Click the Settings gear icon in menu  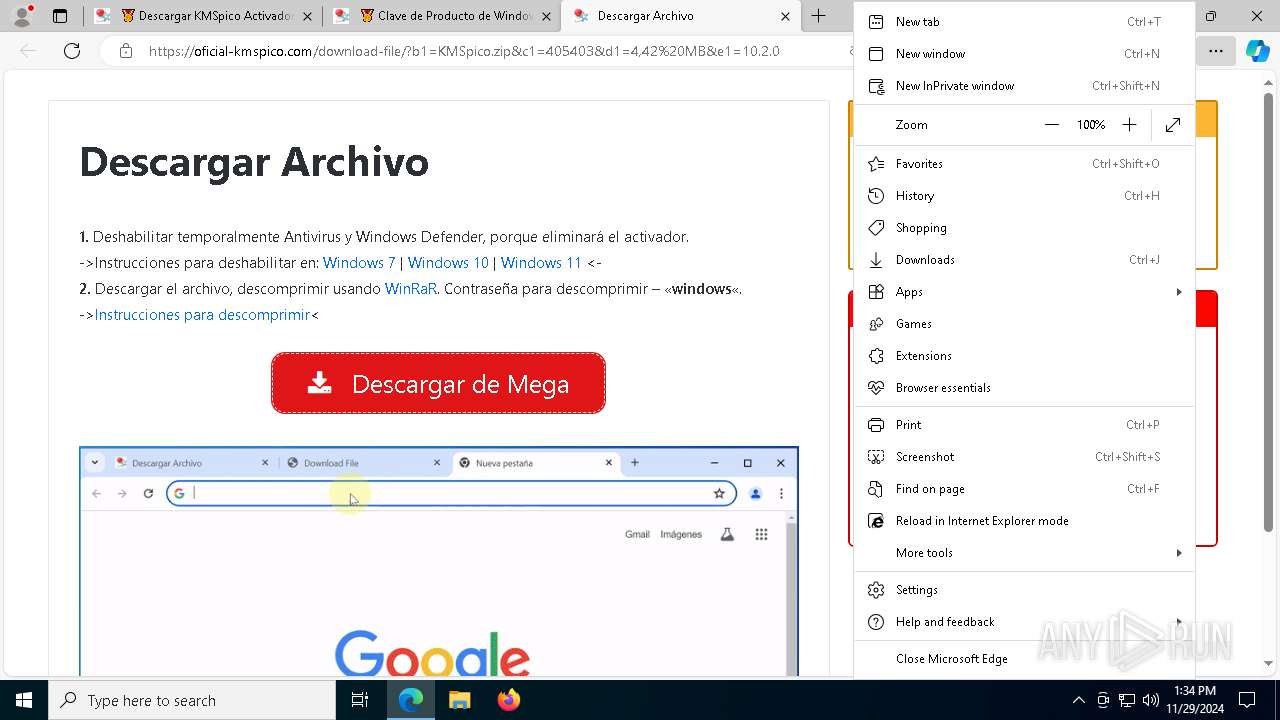click(876, 590)
